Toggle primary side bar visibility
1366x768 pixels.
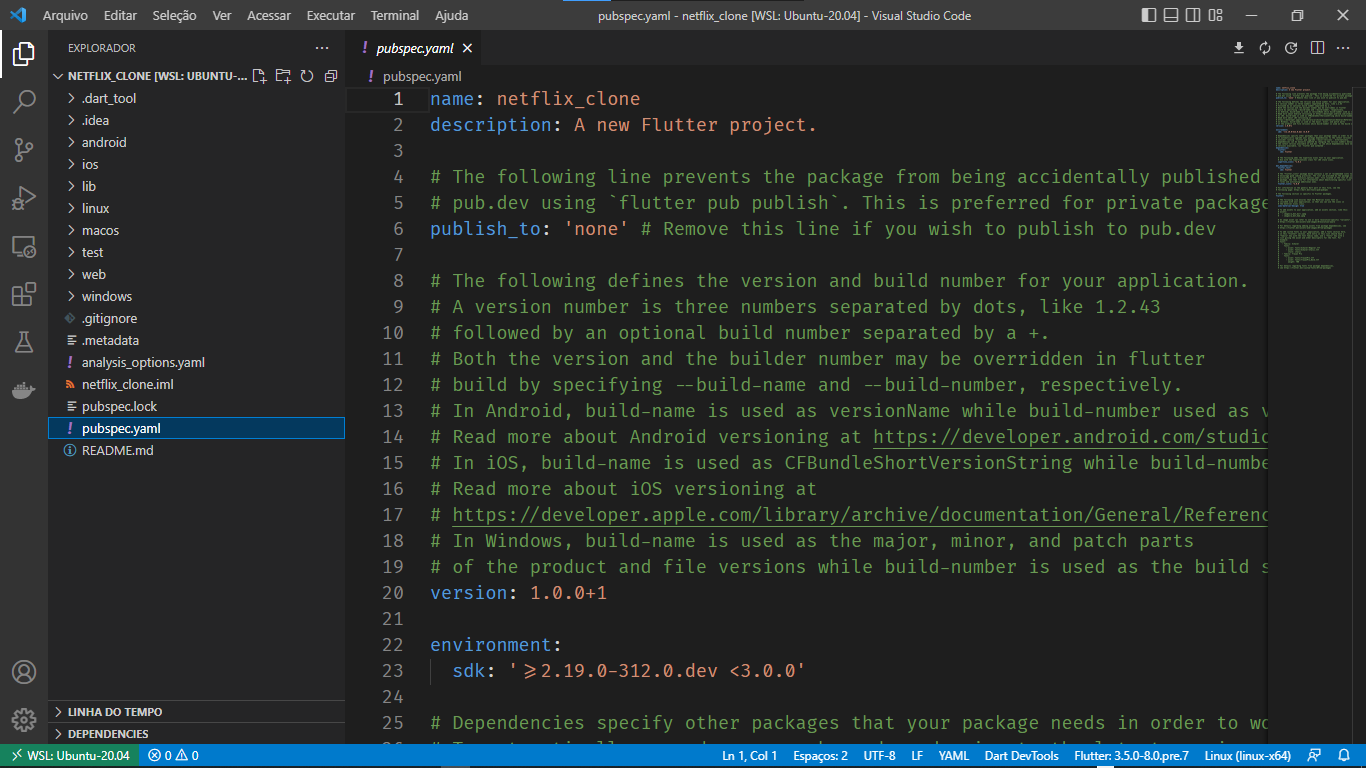click(x=1149, y=15)
